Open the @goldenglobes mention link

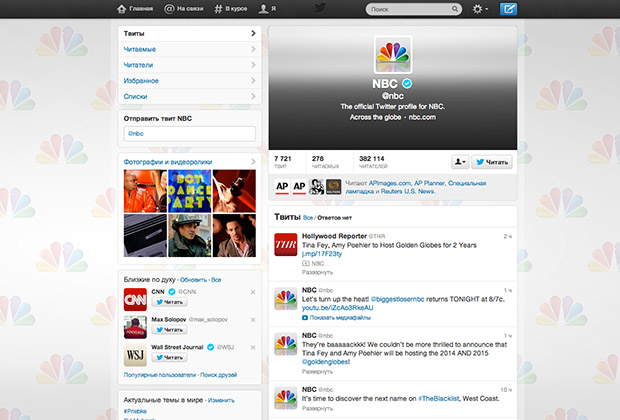point(325,362)
